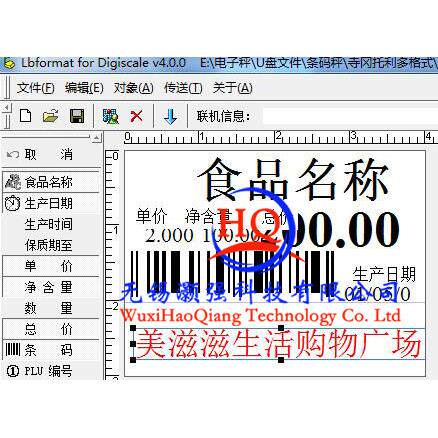Select the 食品名称 field tool
Screen dimensions: 438x438
click(51, 182)
